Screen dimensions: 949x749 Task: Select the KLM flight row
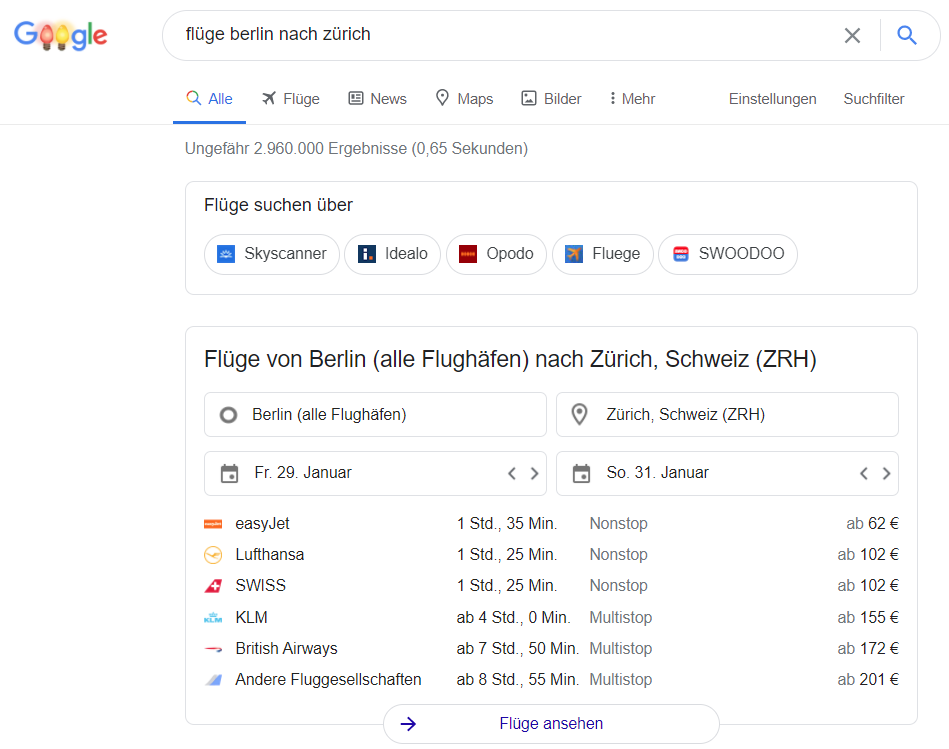(551, 617)
